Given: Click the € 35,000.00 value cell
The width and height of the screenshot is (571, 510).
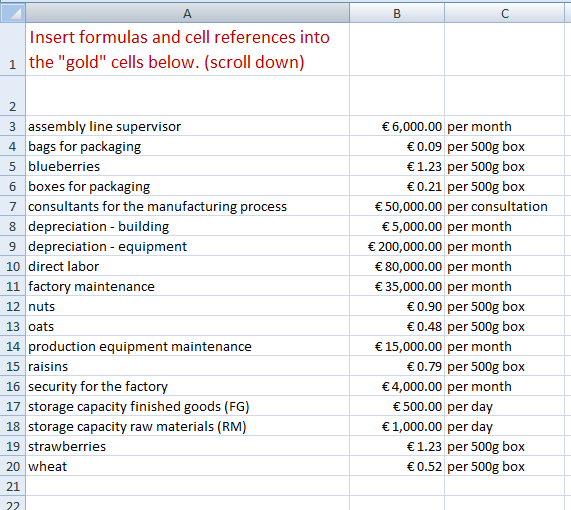Looking at the screenshot, I should (x=397, y=286).
